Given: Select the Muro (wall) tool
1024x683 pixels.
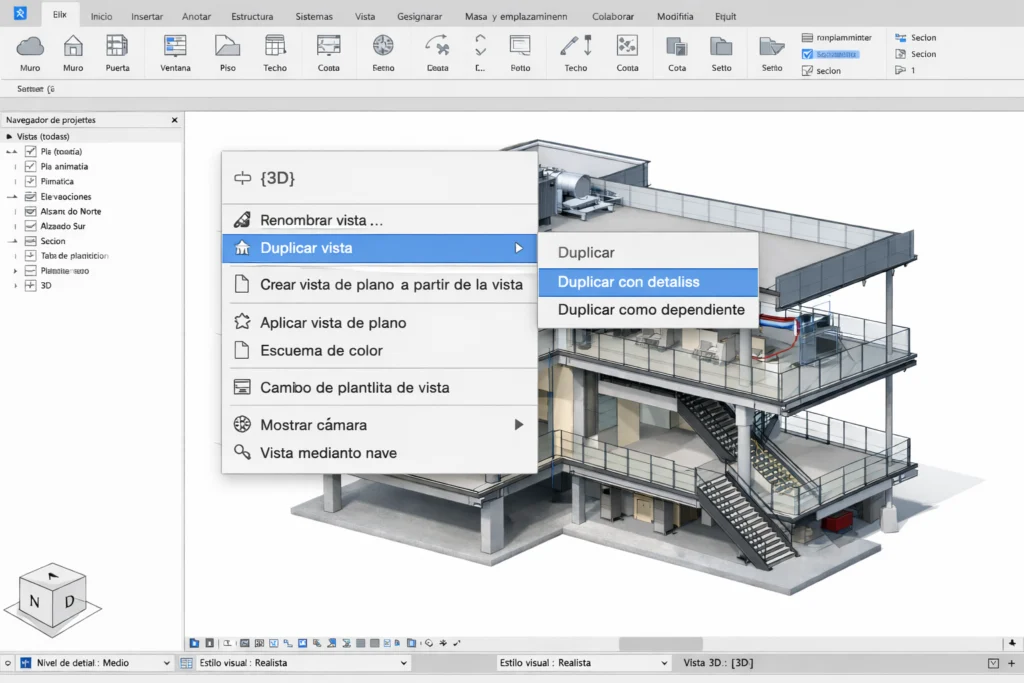Looking at the screenshot, I should (29, 48).
